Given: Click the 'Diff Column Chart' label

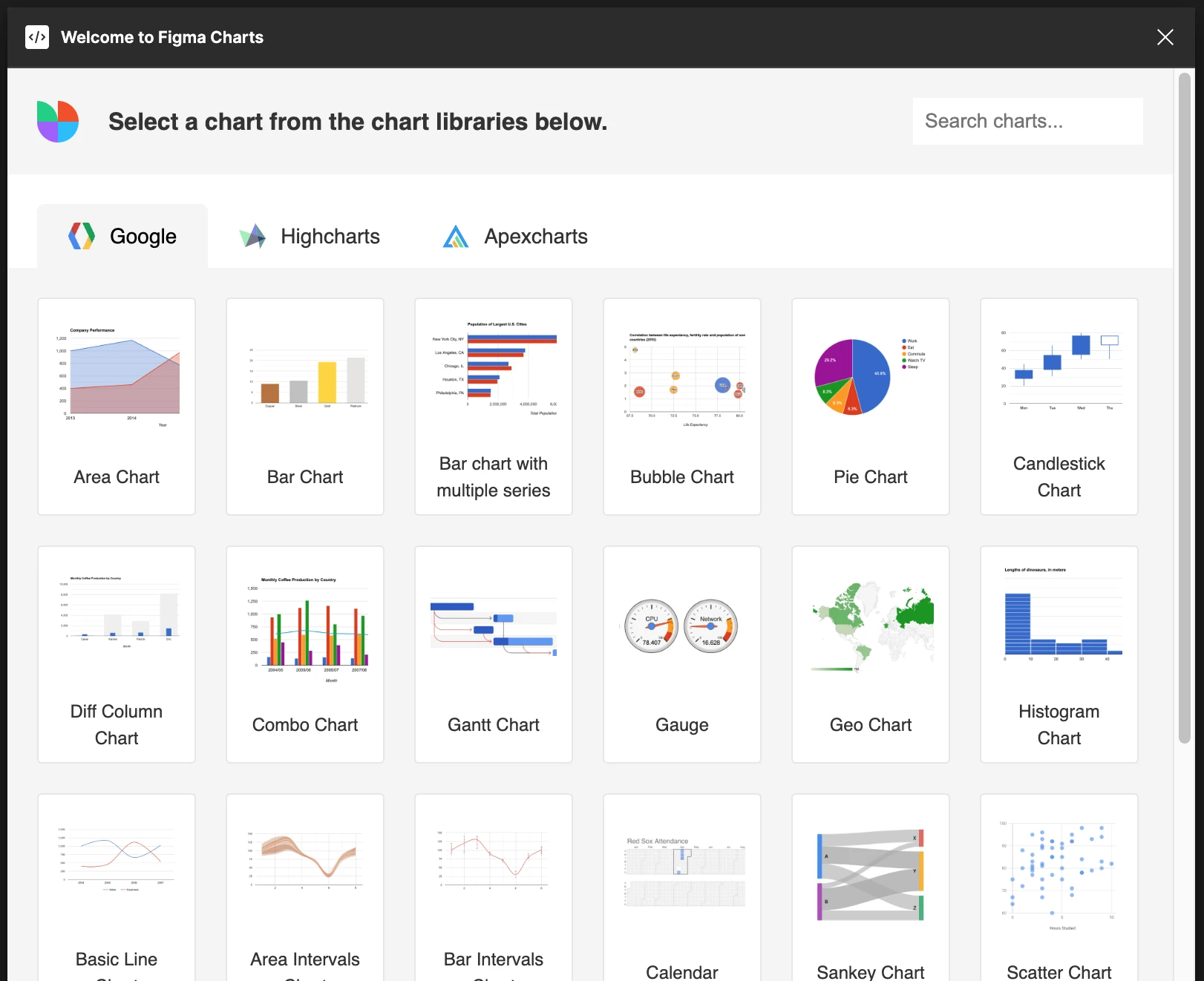Looking at the screenshot, I should click(117, 725).
